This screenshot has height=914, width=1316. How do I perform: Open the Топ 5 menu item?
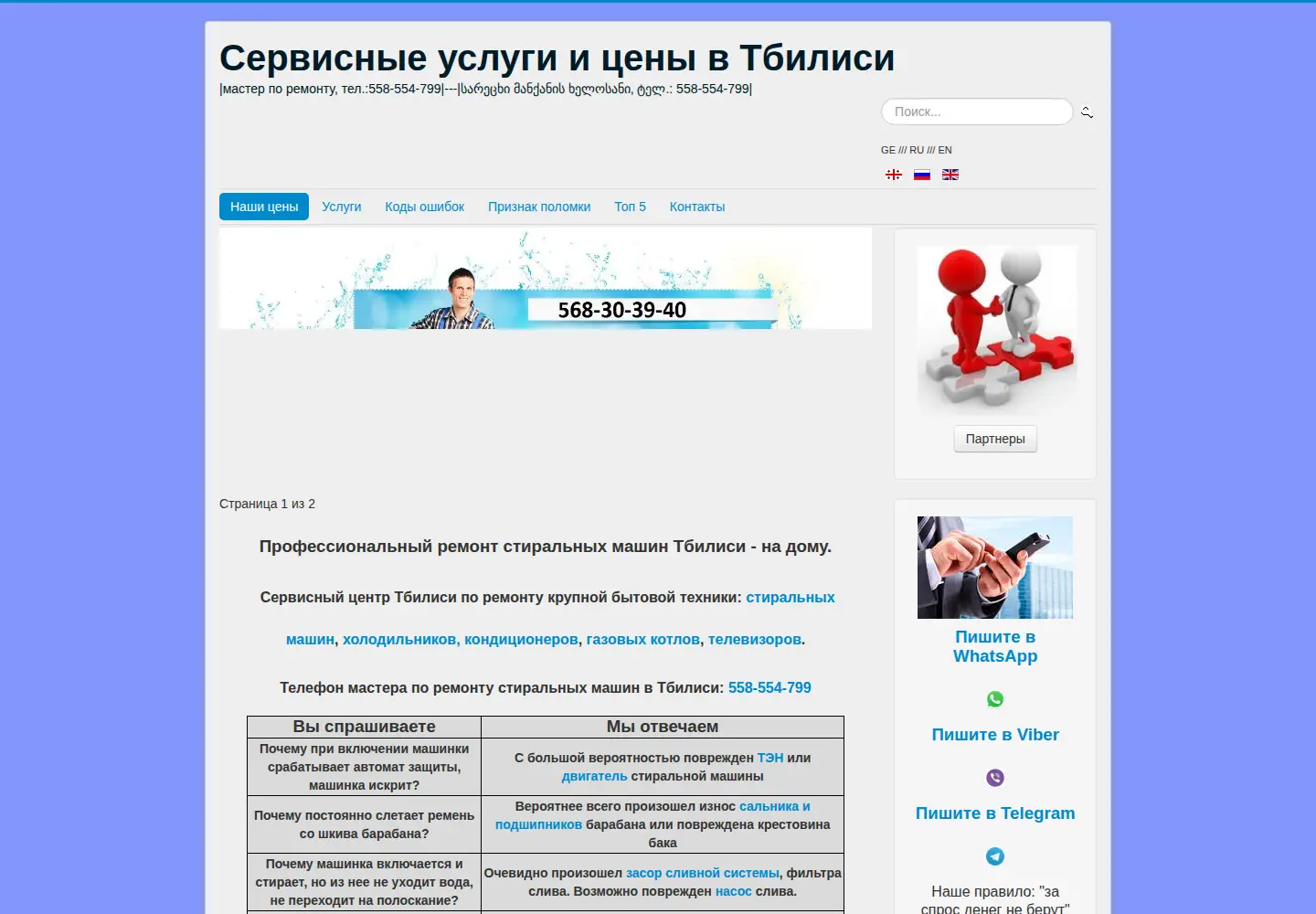pos(630,207)
